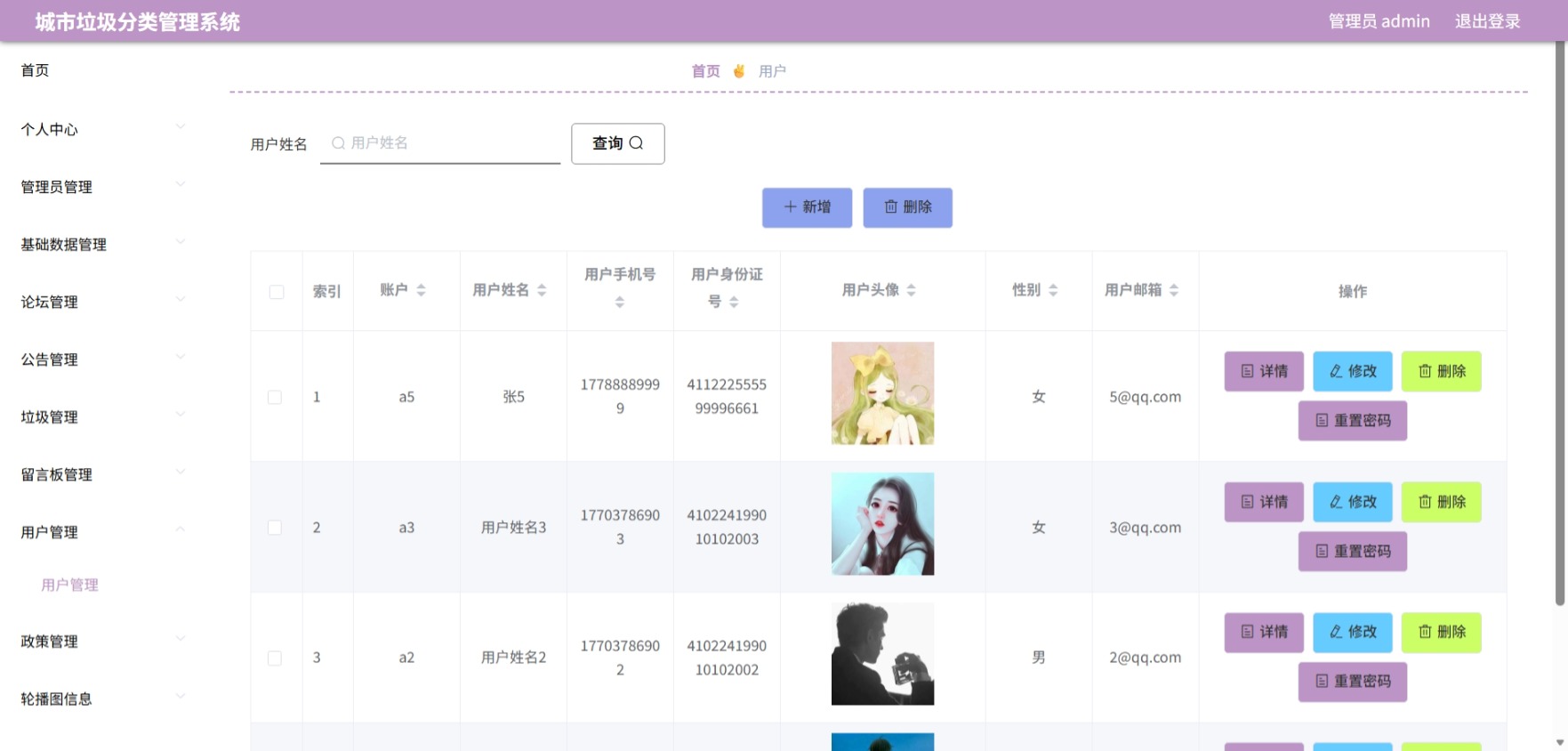Click avatar thumbnail of user a2
Screen dimensions: 1568x751
(882, 654)
